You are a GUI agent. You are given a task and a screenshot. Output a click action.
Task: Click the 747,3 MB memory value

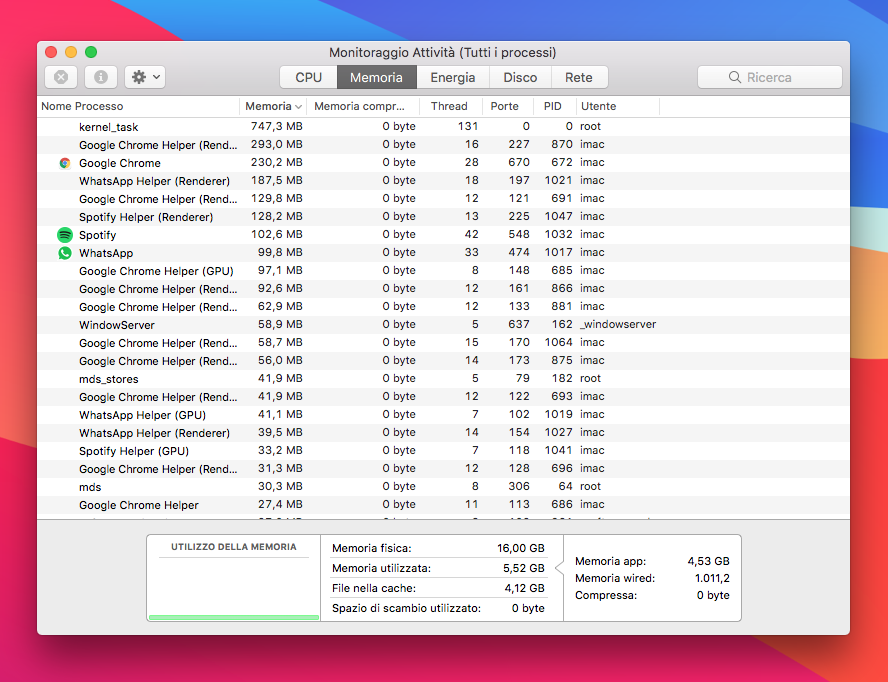(276, 126)
